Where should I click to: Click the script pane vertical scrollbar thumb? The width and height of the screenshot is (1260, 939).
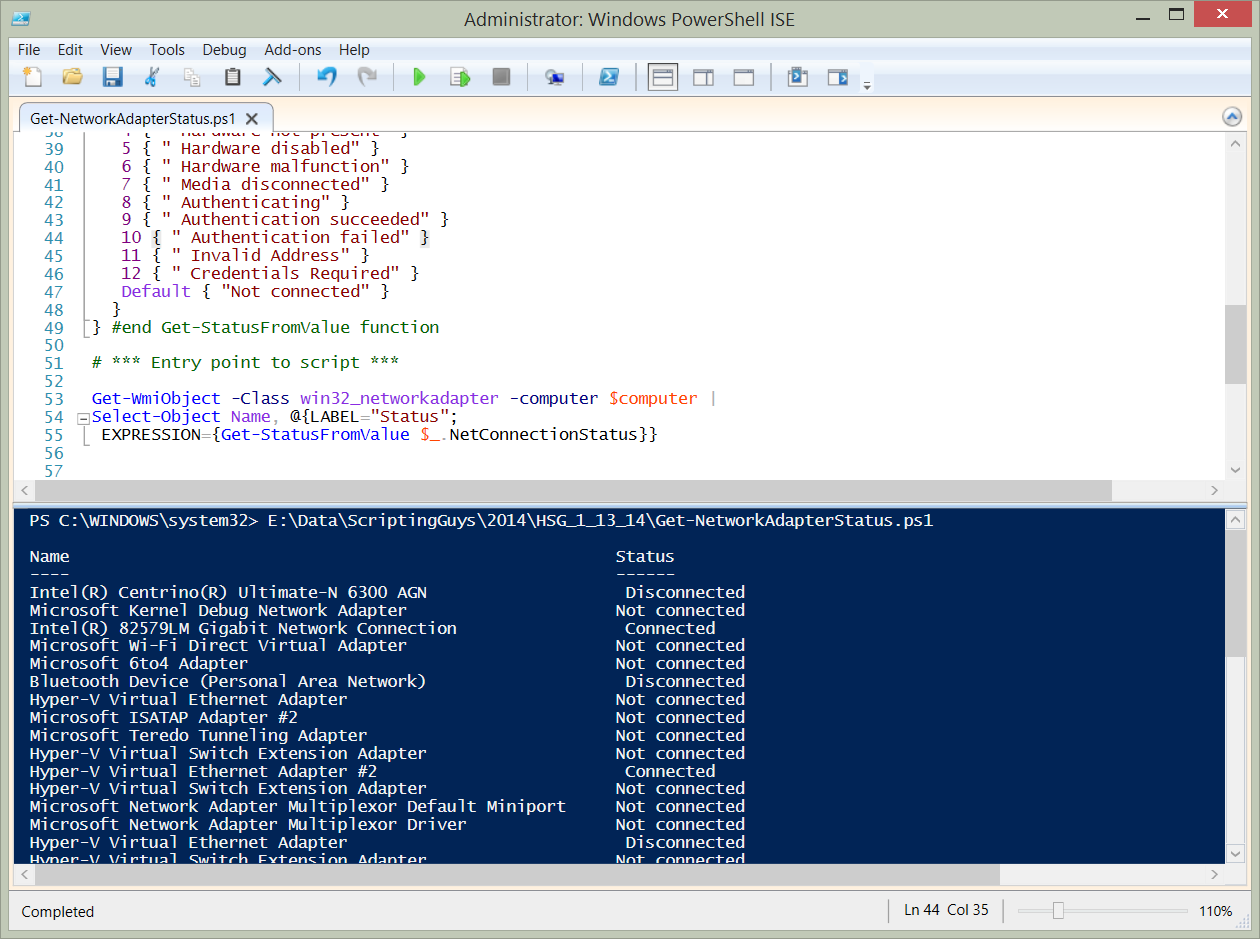1236,344
